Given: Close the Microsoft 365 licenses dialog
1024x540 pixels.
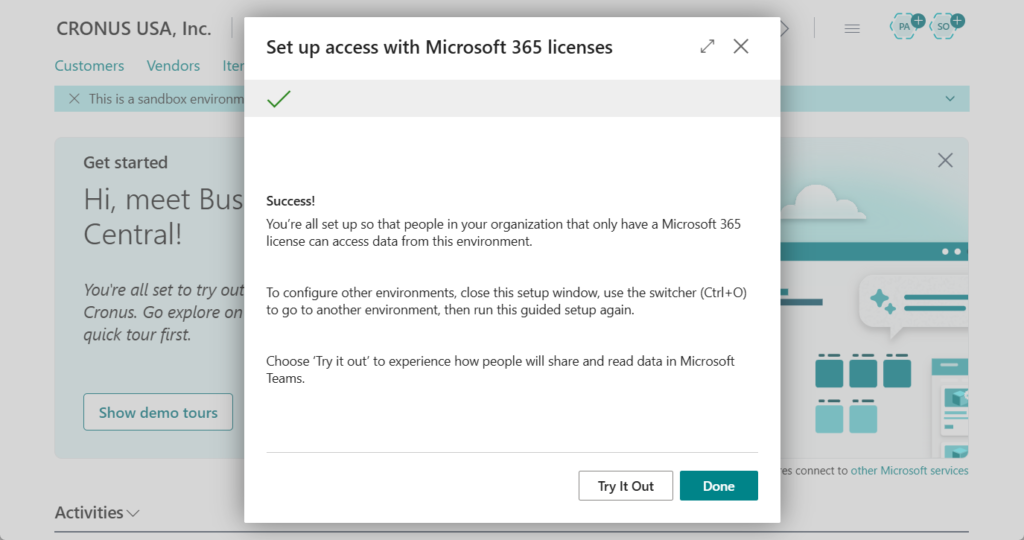Looking at the screenshot, I should [x=741, y=46].
